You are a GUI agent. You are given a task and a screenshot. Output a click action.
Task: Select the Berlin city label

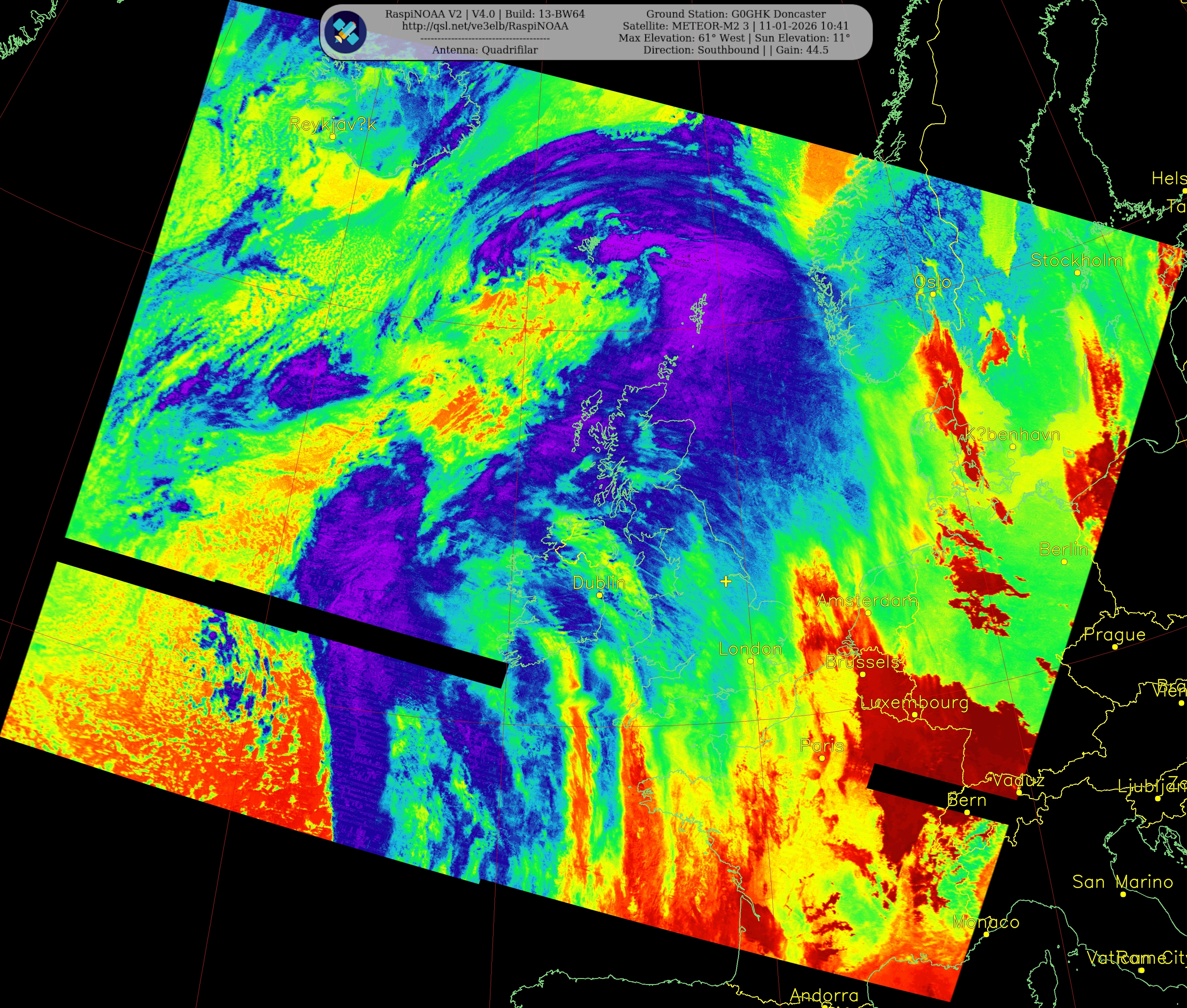click(x=1063, y=550)
